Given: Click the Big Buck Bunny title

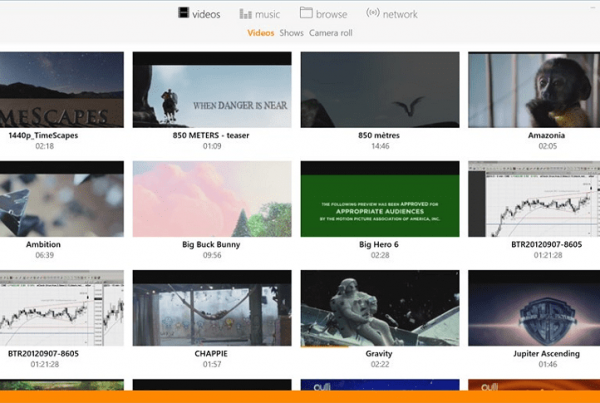Looking at the screenshot, I should [x=211, y=244].
